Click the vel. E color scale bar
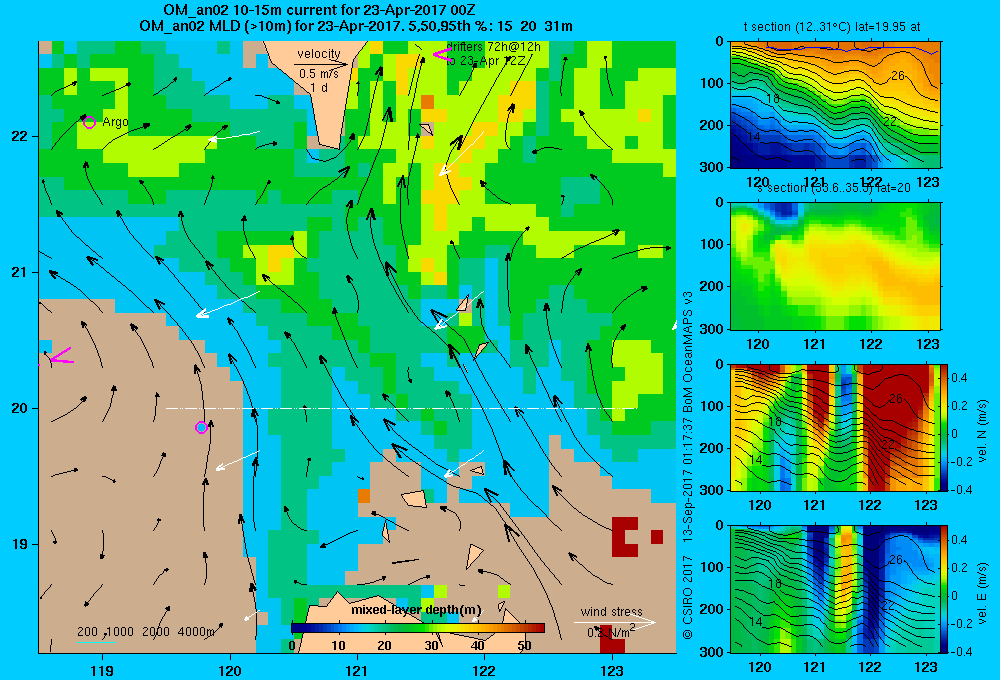Viewport: 1000px width, 680px height. tap(945, 589)
